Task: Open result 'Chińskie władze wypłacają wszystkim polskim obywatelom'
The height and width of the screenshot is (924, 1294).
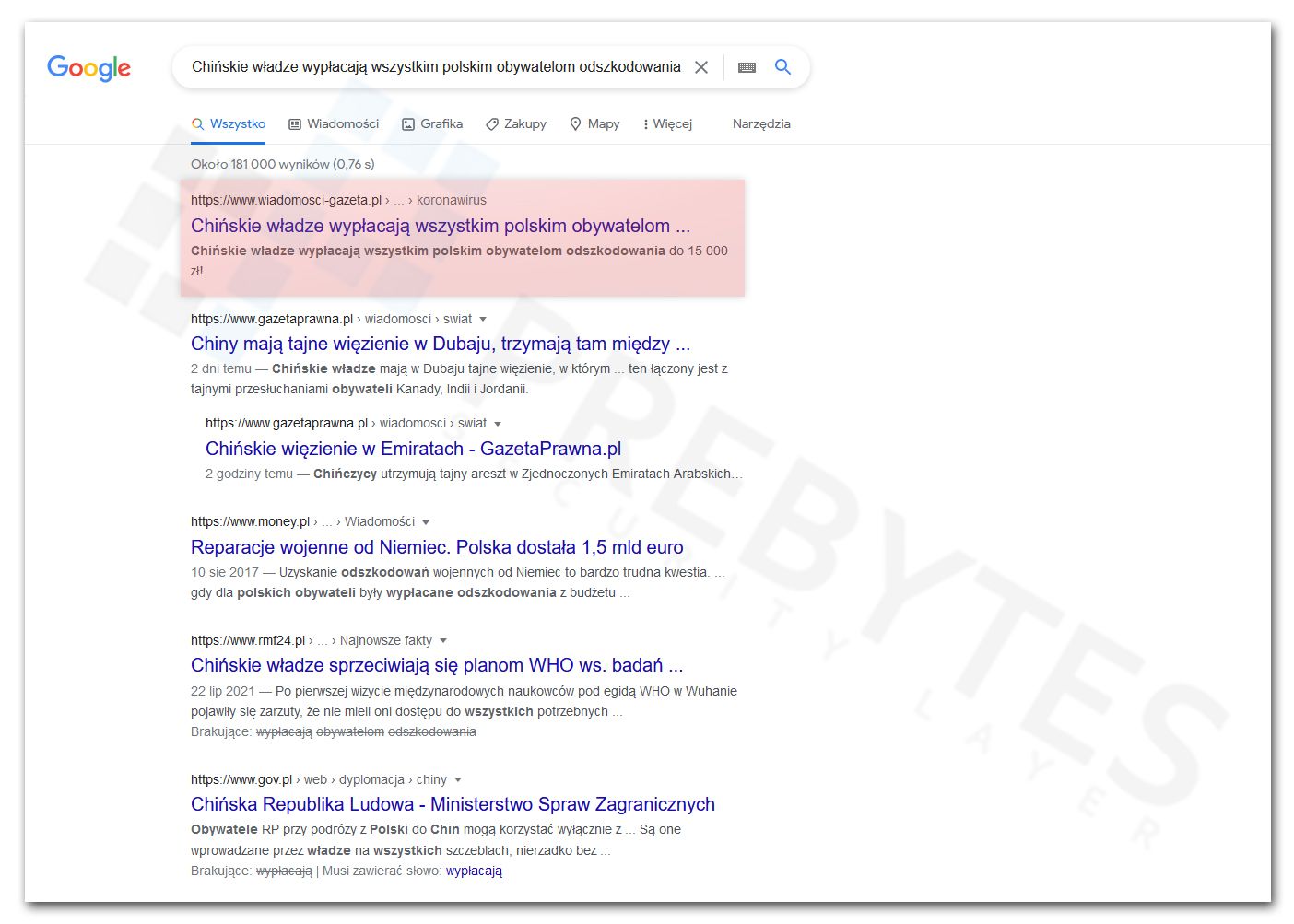Action: coord(441,226)
